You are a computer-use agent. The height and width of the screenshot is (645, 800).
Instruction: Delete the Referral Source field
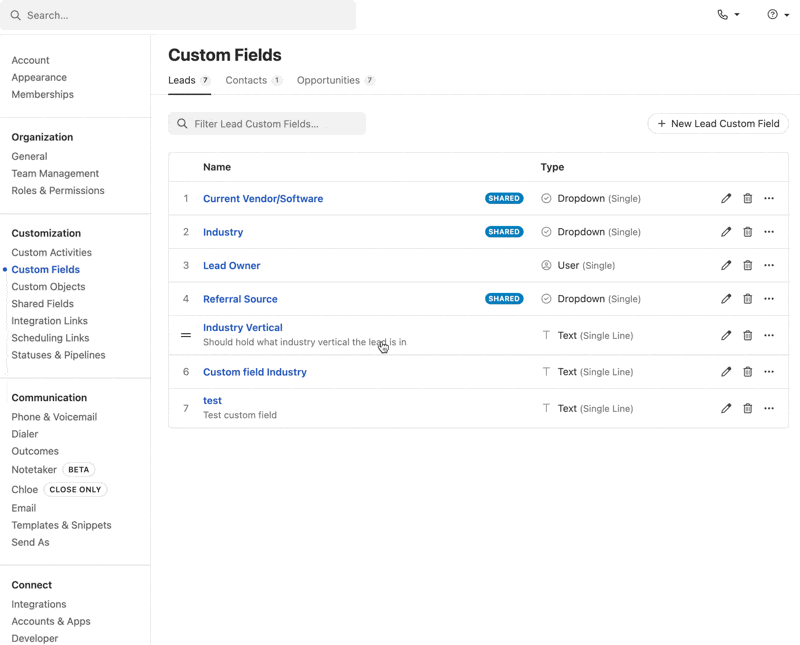point(747,299)
